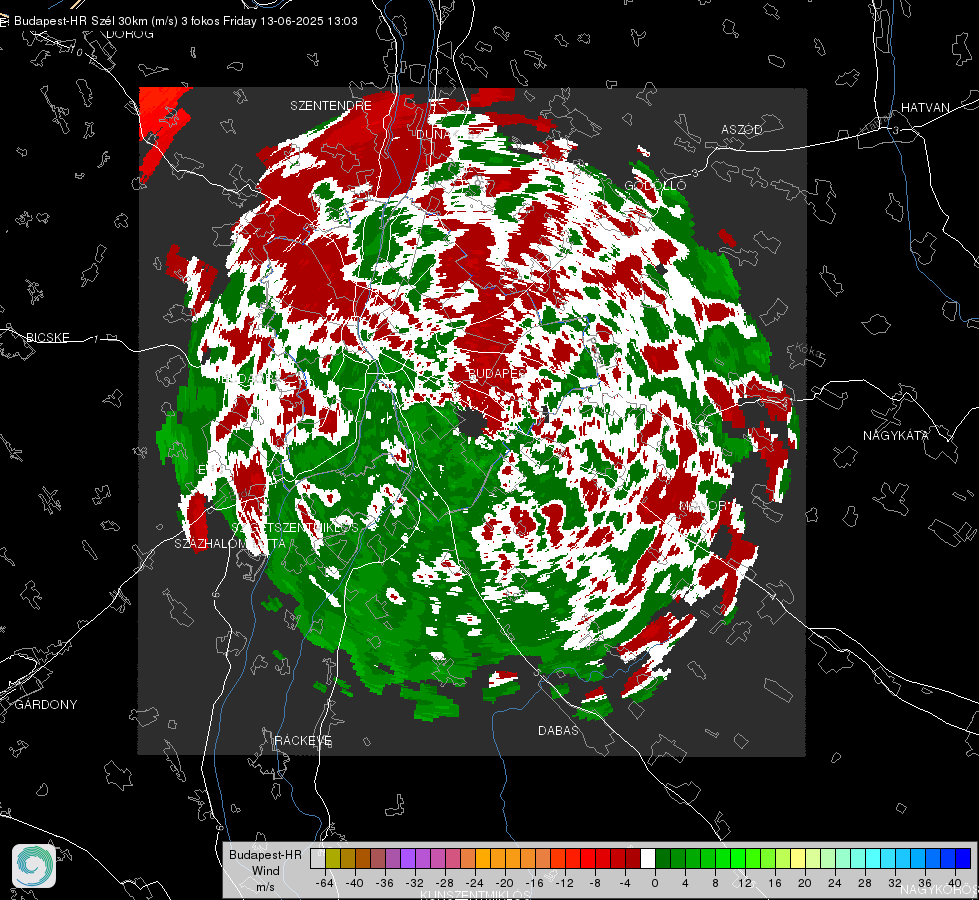Click the dark radar site marker at center
Image resolution: width=979 pixels, height=900 pixels.
473,423
